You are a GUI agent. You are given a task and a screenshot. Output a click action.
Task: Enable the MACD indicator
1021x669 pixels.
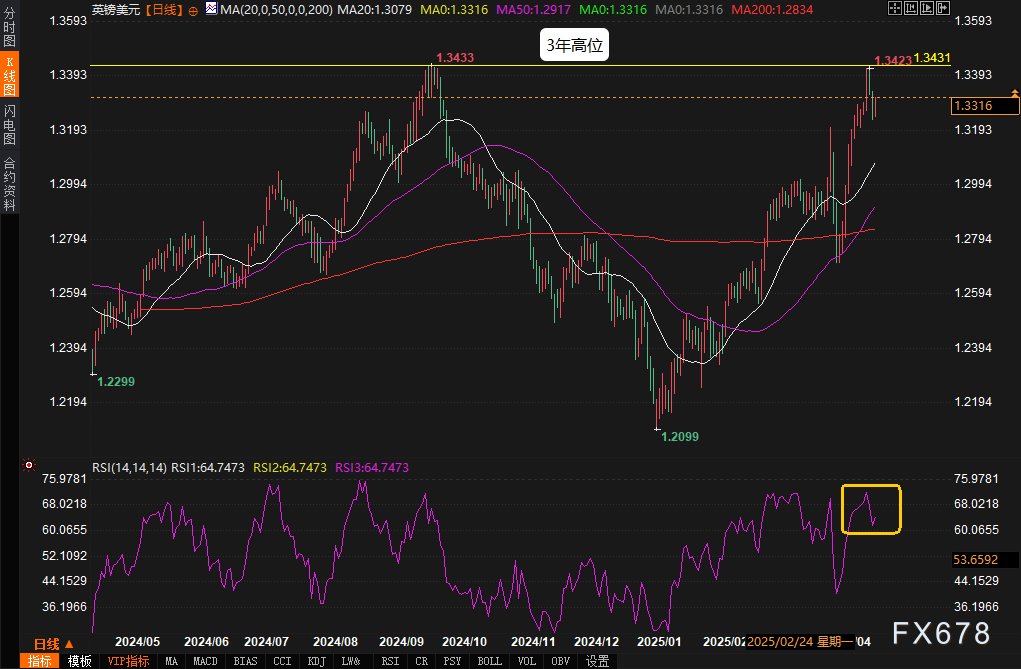[205, 661]
